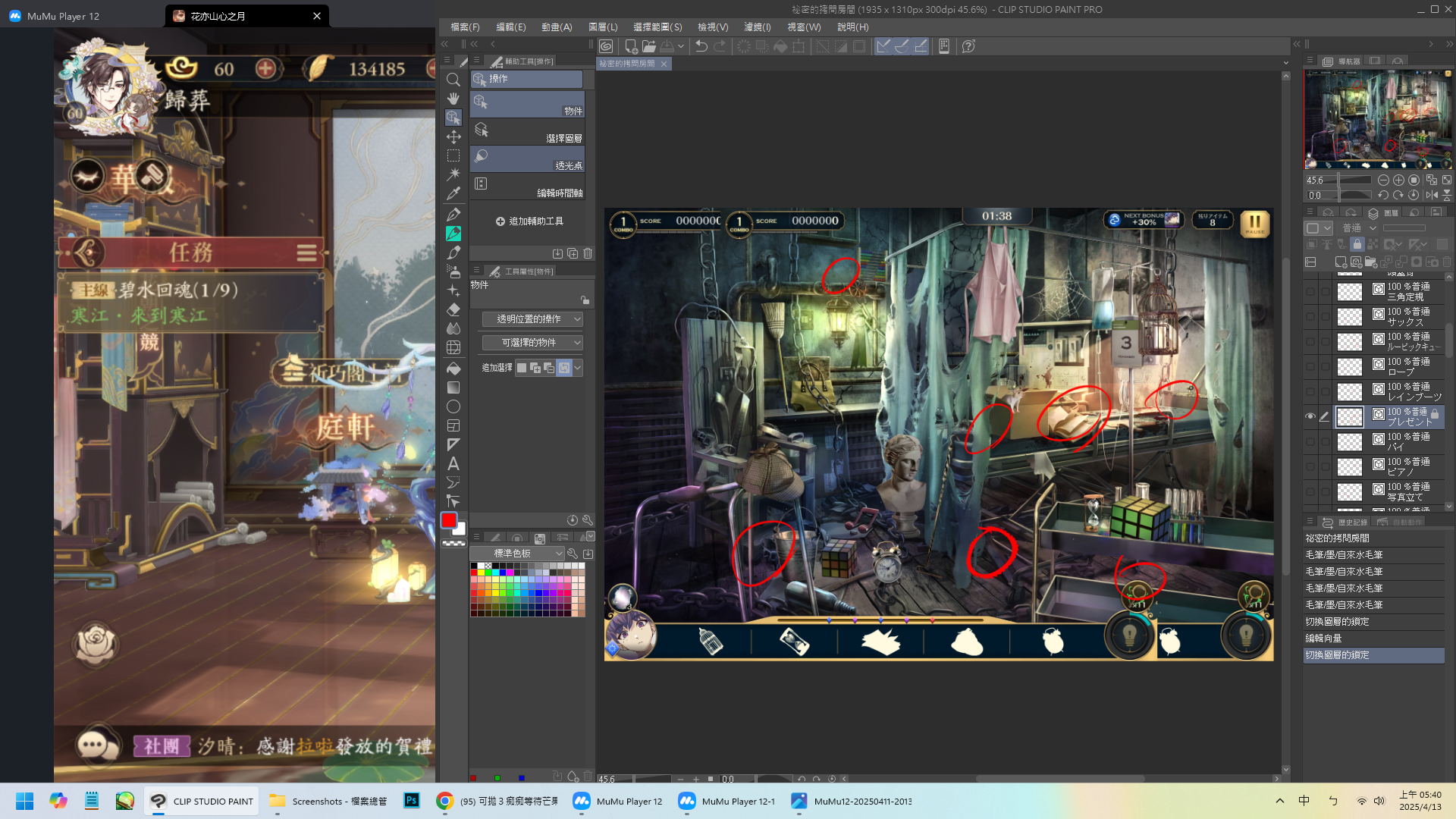Open the 圖層(L) menu
Image resolution: width=1456 pixels, height=819 pixels.
click(x=603, y=27)
